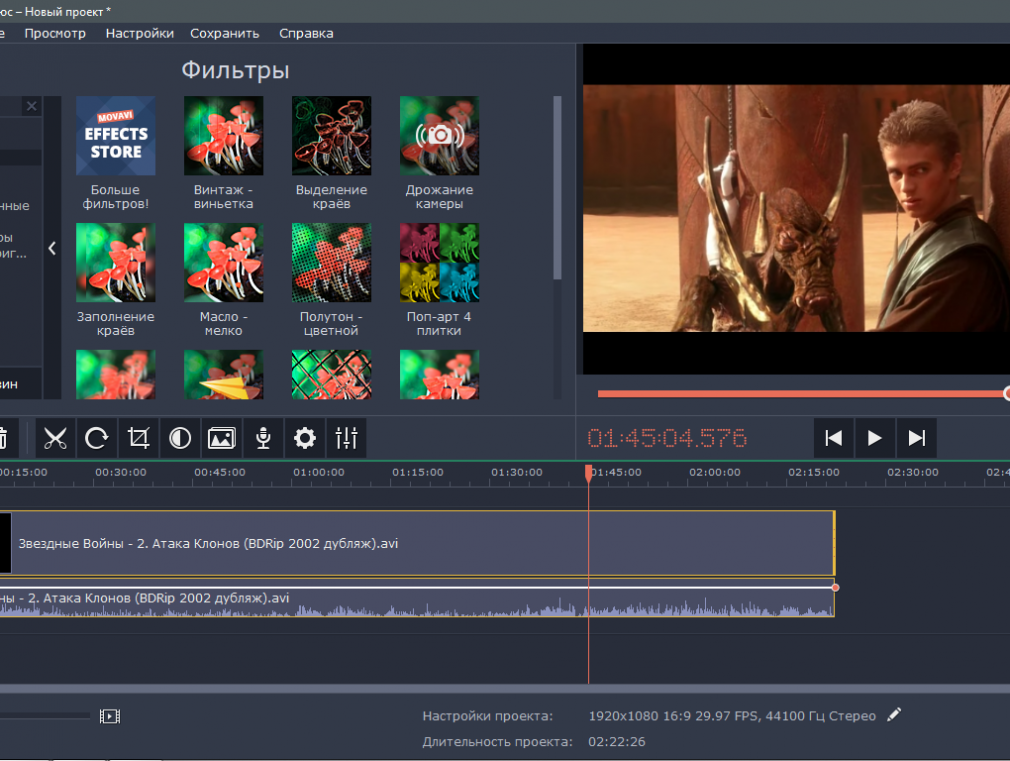Pick the Поп-арт 4 плитки filter
Screen dimensions: 1010x761
pos(439,262)
